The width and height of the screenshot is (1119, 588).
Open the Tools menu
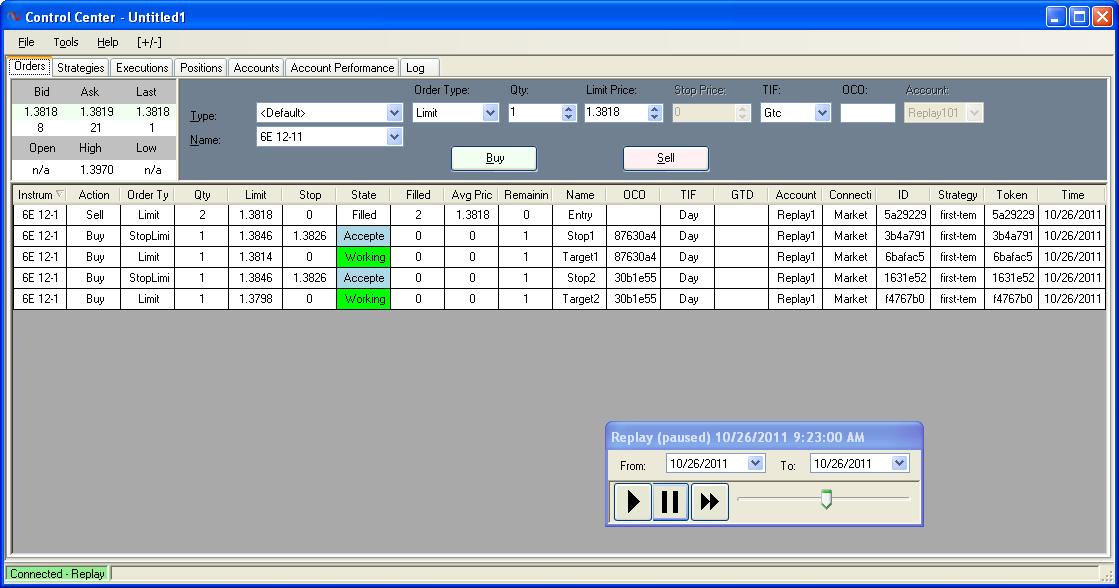[66, 42]
